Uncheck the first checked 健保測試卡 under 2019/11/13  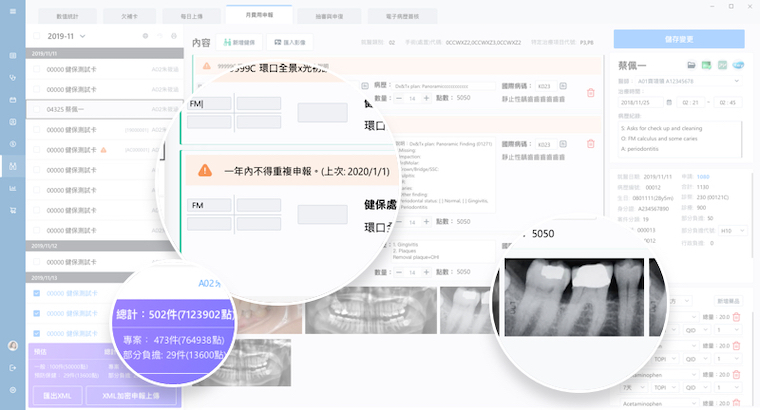(x=37, y=293)
